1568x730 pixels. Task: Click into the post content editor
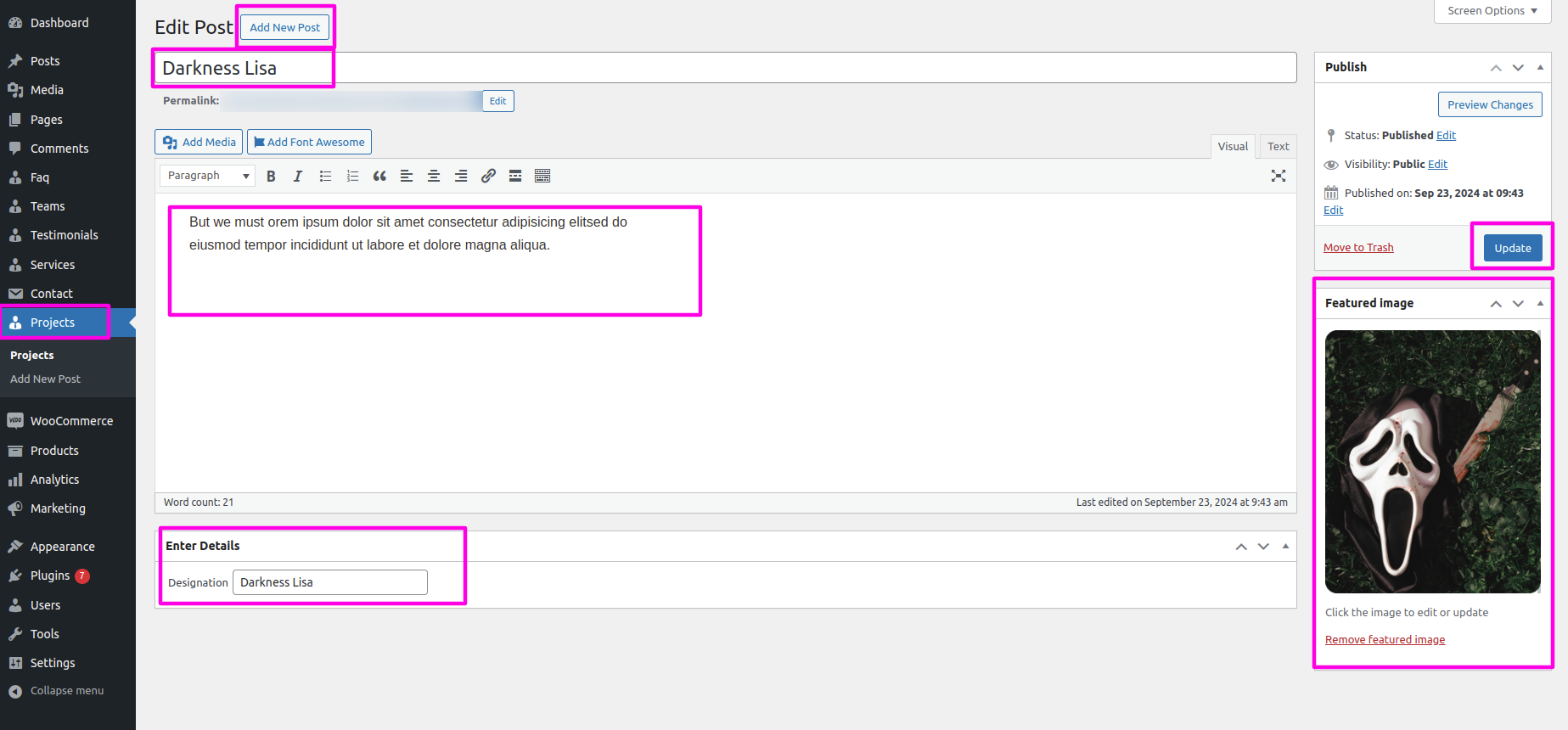click(726, 343)
